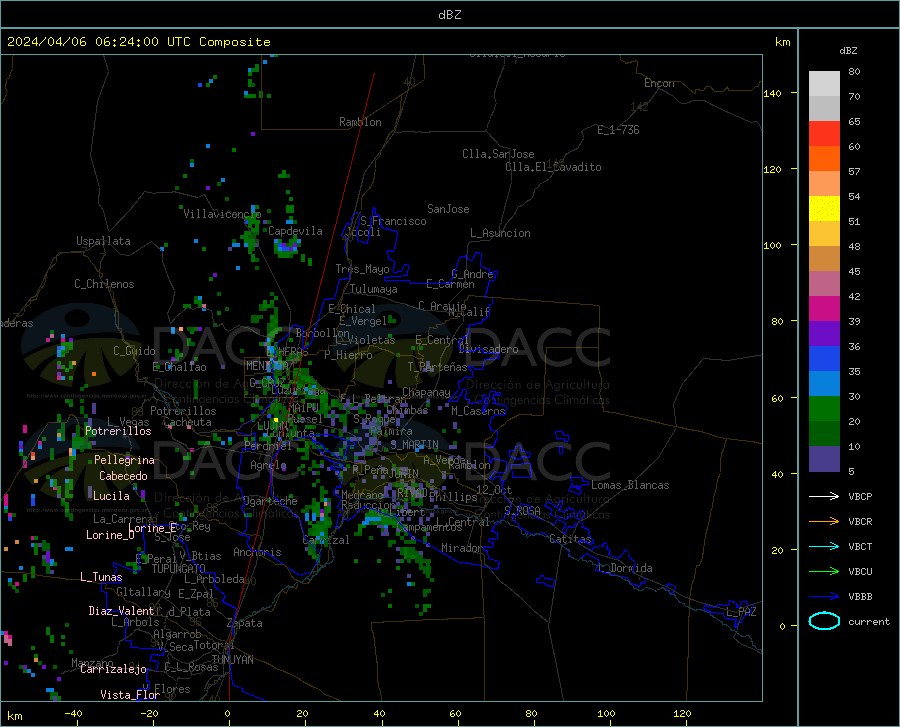This screenshot has height=727, width=900.
Task: Select the bright green 20 dBZ swatch
Action: [x=824, y=409]
